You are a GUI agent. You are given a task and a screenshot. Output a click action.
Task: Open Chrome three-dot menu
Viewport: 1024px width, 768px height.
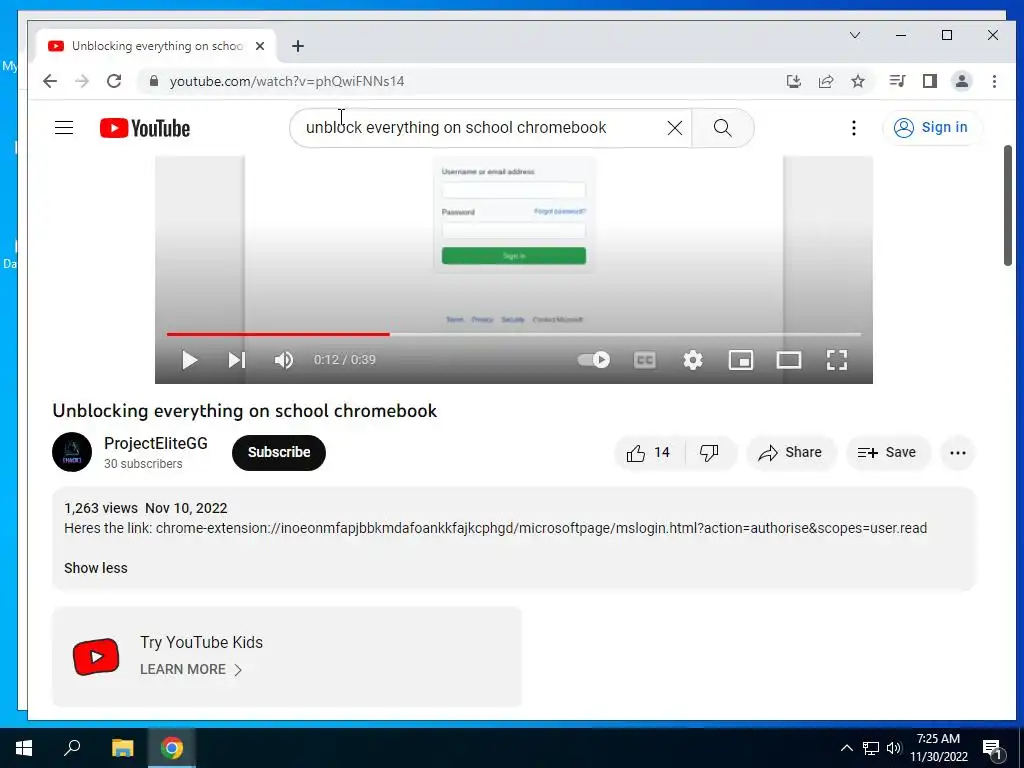[x=994, y=81]
